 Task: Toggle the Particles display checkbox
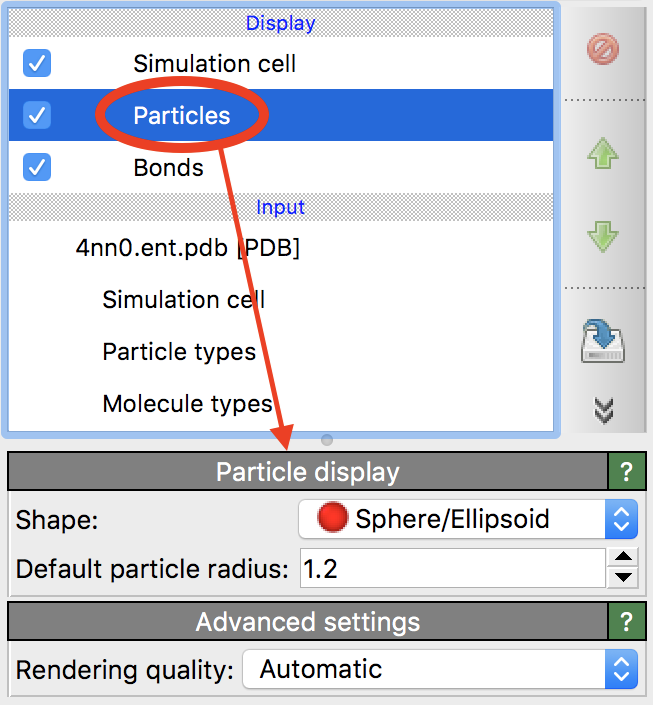[37, 116]
